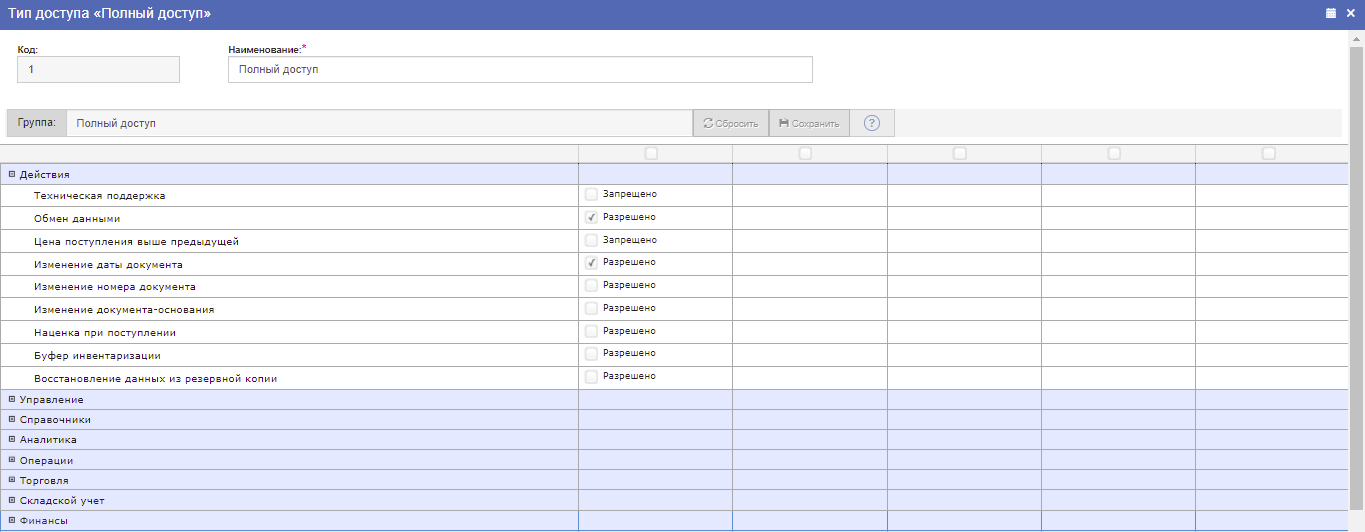
Task: Click the help question mark icon
Action: [x=871, y=123]
